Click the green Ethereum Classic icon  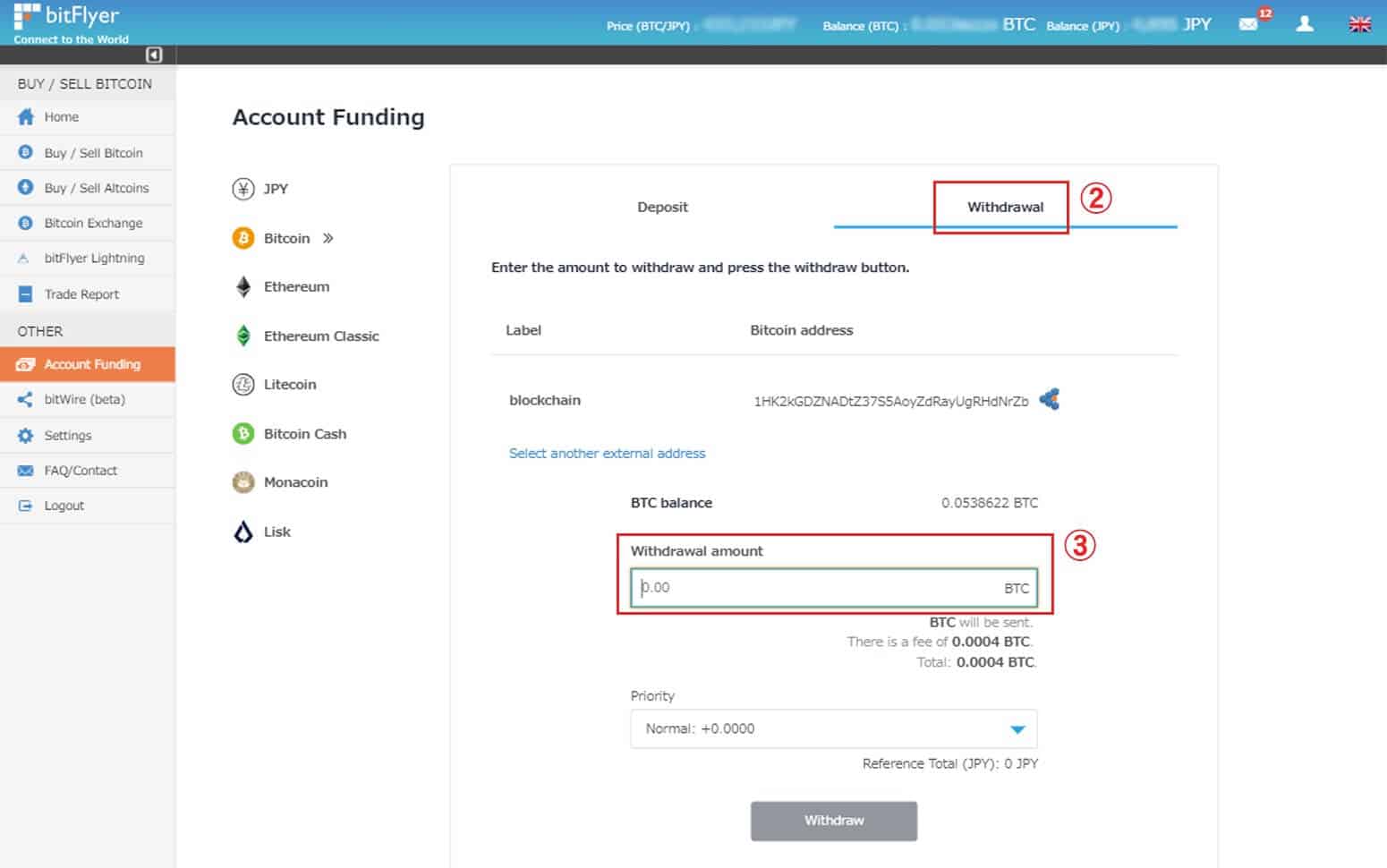click(x=243, y=336)
